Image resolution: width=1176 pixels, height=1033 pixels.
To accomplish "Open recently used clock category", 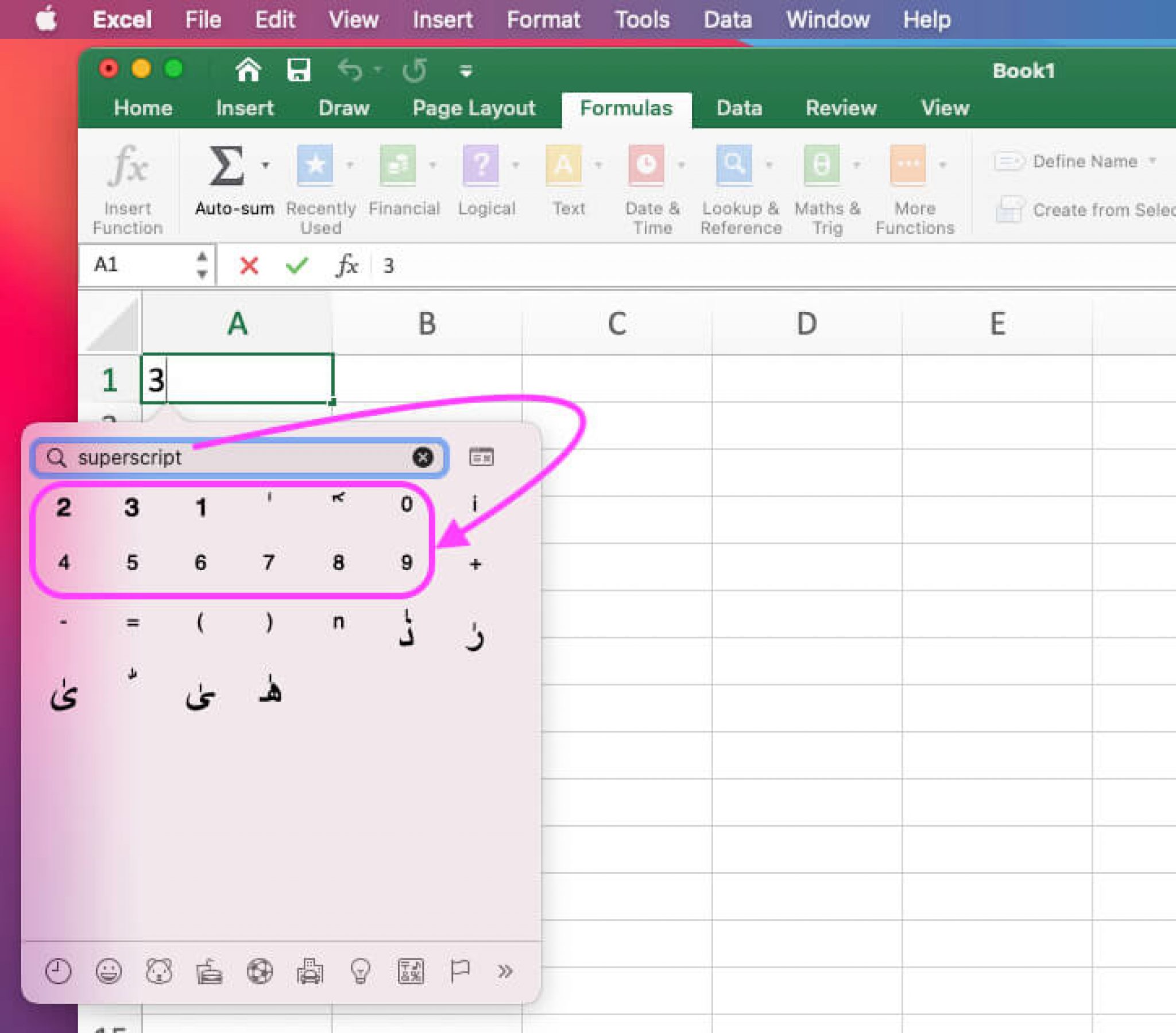I will coord(58,972).
